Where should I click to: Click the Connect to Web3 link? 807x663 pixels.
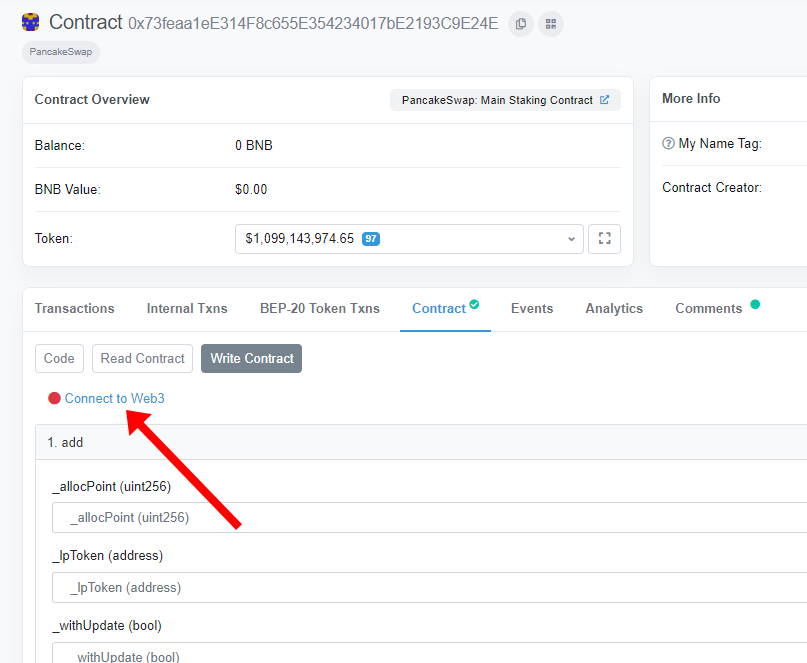[x=115, y=398]
